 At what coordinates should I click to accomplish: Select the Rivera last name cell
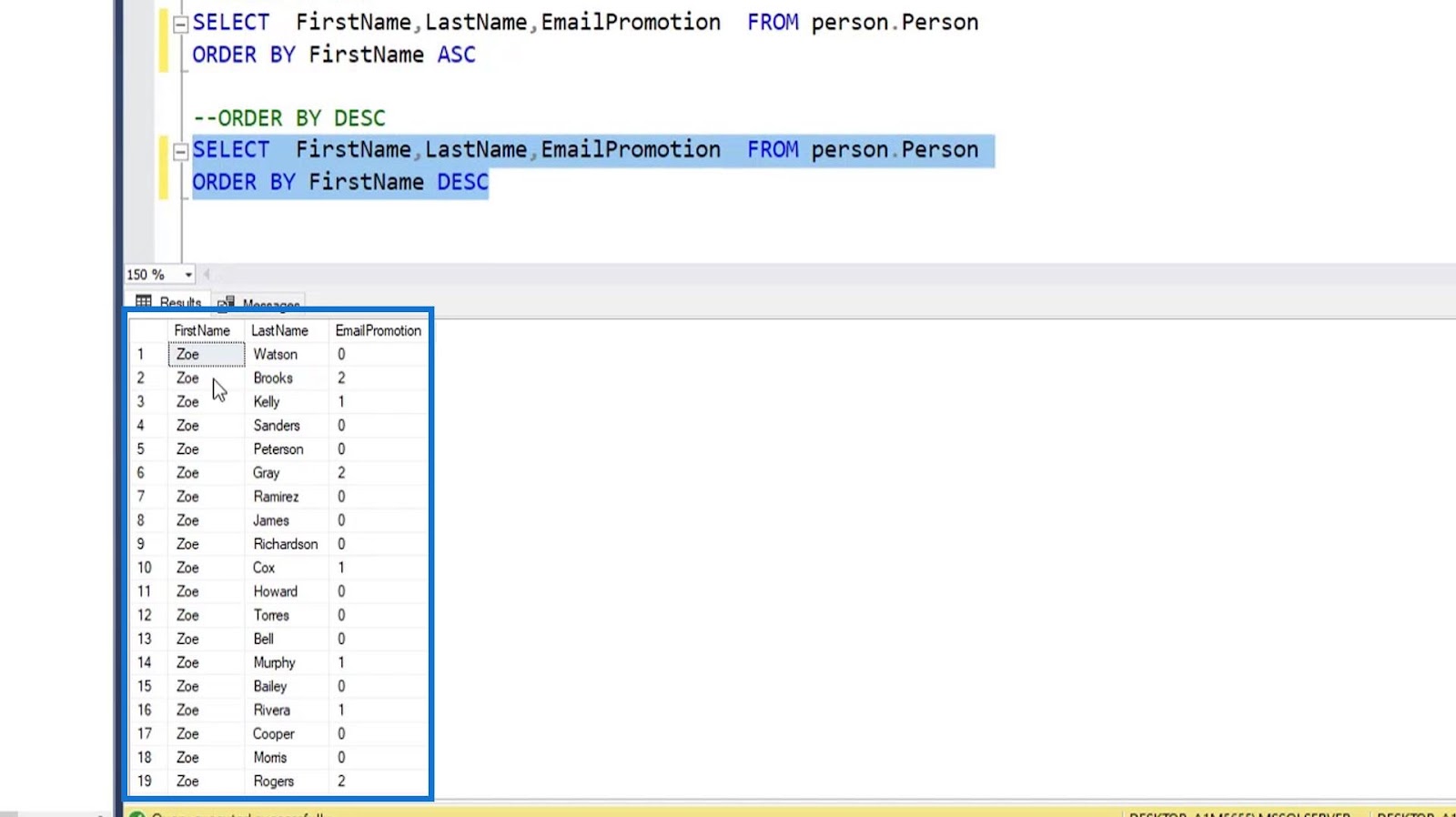click(287, 710)
